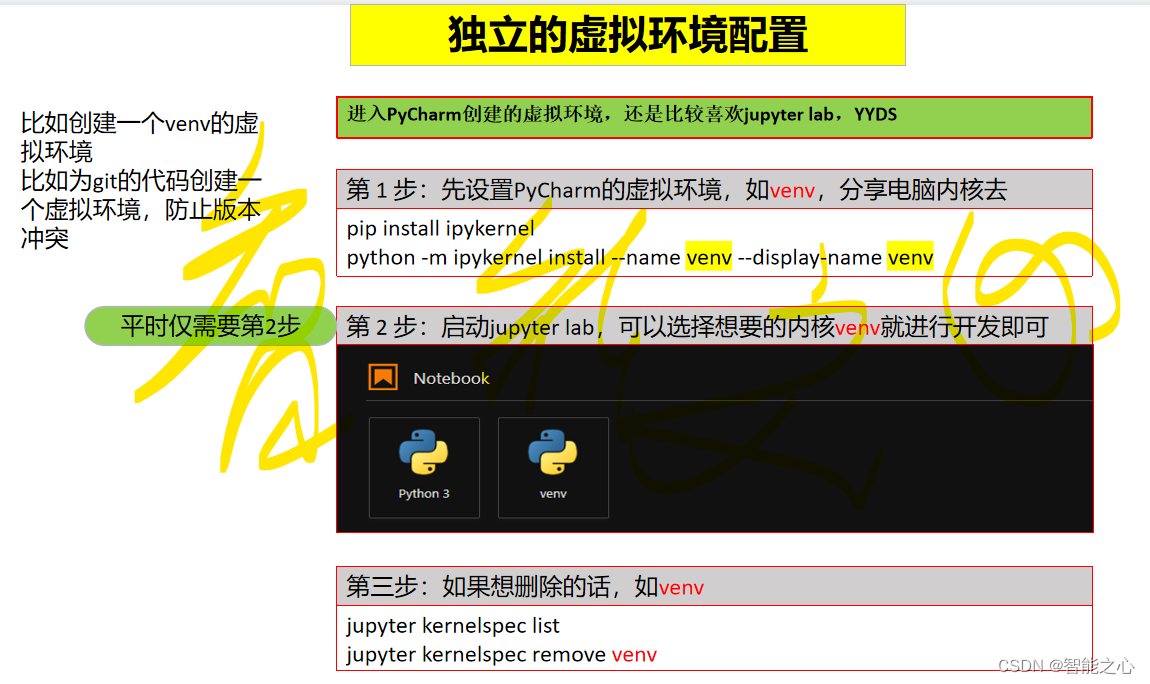Open the Python 3 notebook kernel

point(424,468)
